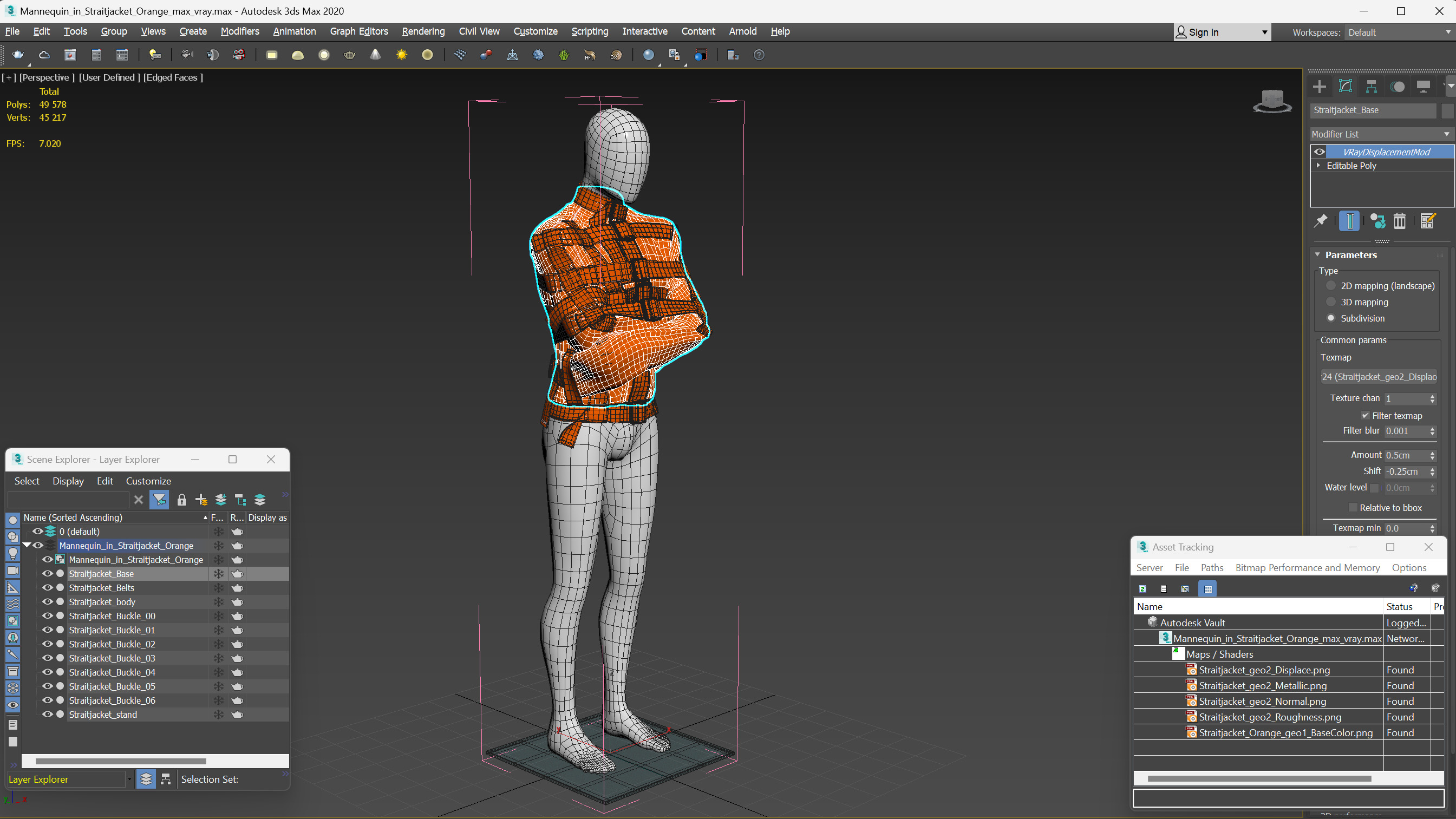
Task: Open the Rendering menu
Action: [x=423, y=31]
